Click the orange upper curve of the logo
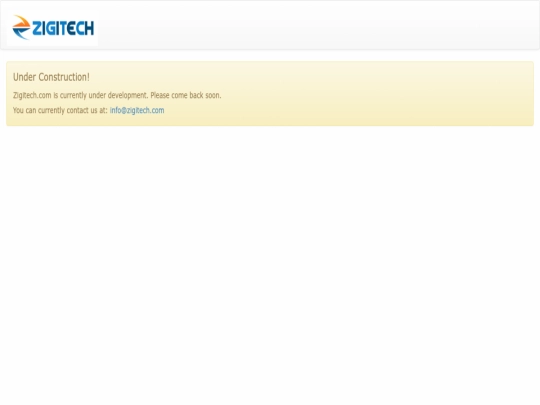540x405 pixels. [23, 21]
